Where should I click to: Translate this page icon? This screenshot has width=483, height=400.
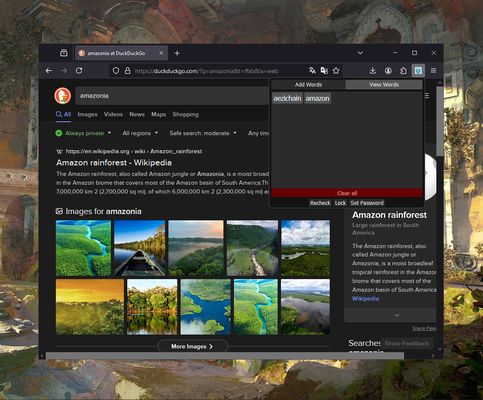(312, 71)
